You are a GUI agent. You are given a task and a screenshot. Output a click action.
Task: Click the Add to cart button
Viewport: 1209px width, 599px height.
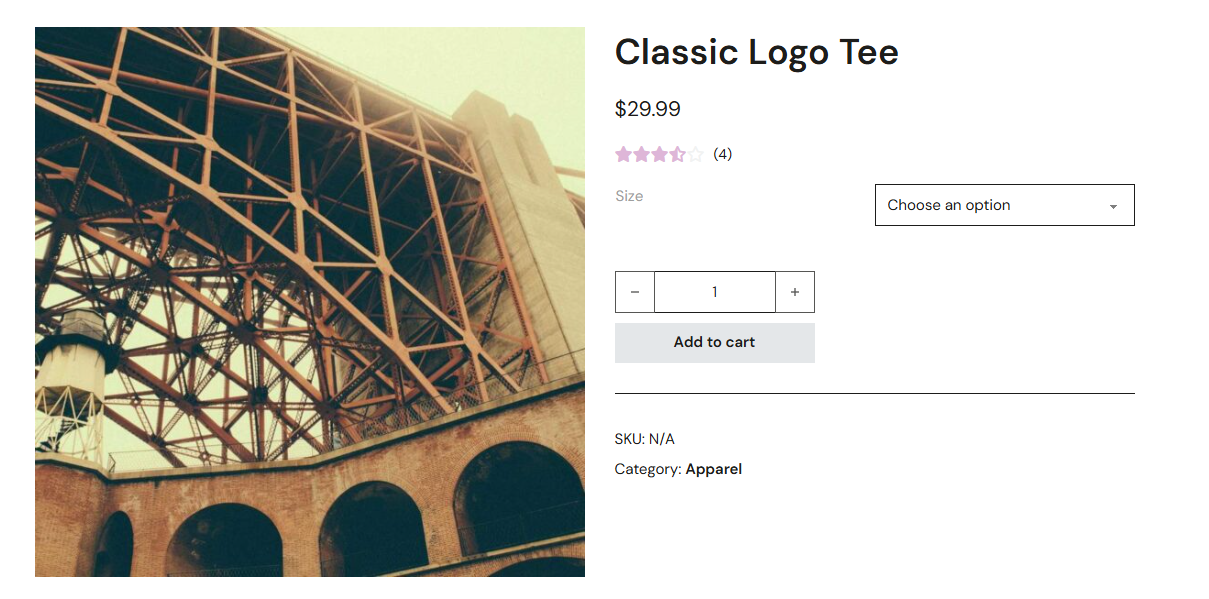coord(714,342)
